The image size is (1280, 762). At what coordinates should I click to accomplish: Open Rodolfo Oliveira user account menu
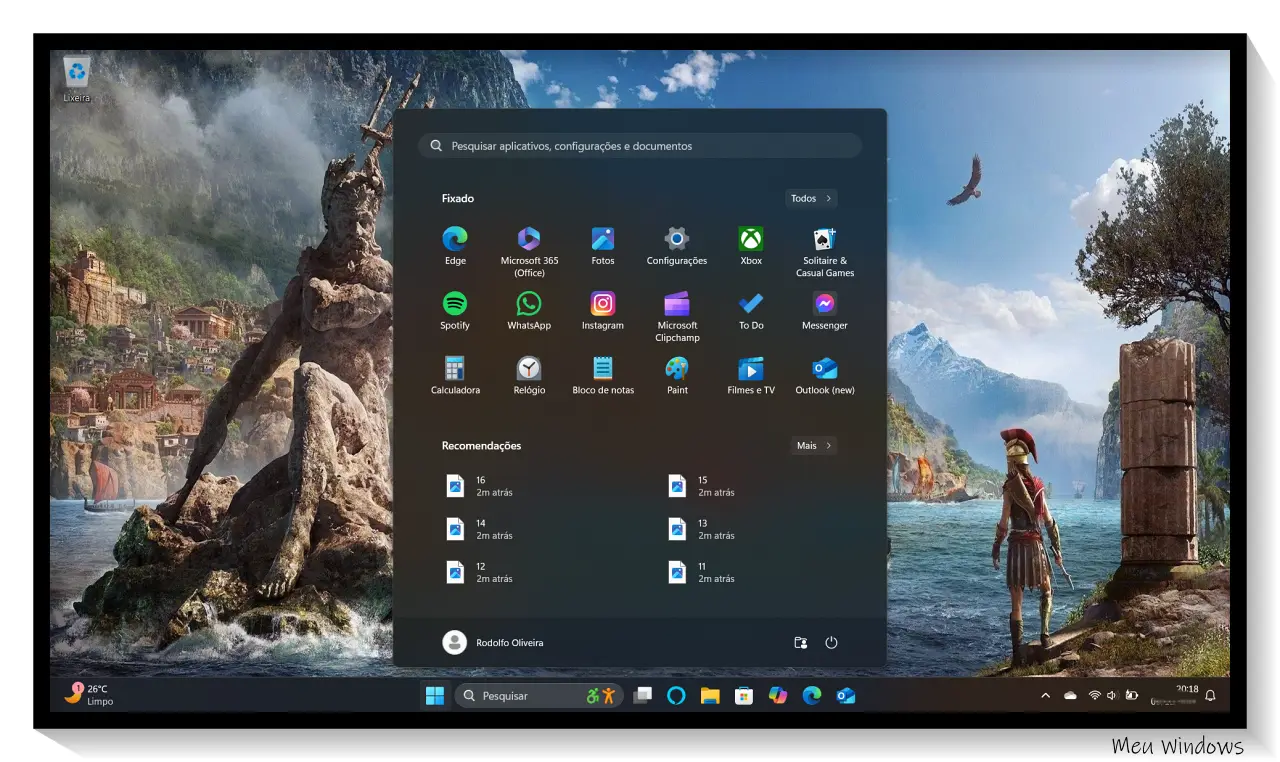tap(494, 643)
